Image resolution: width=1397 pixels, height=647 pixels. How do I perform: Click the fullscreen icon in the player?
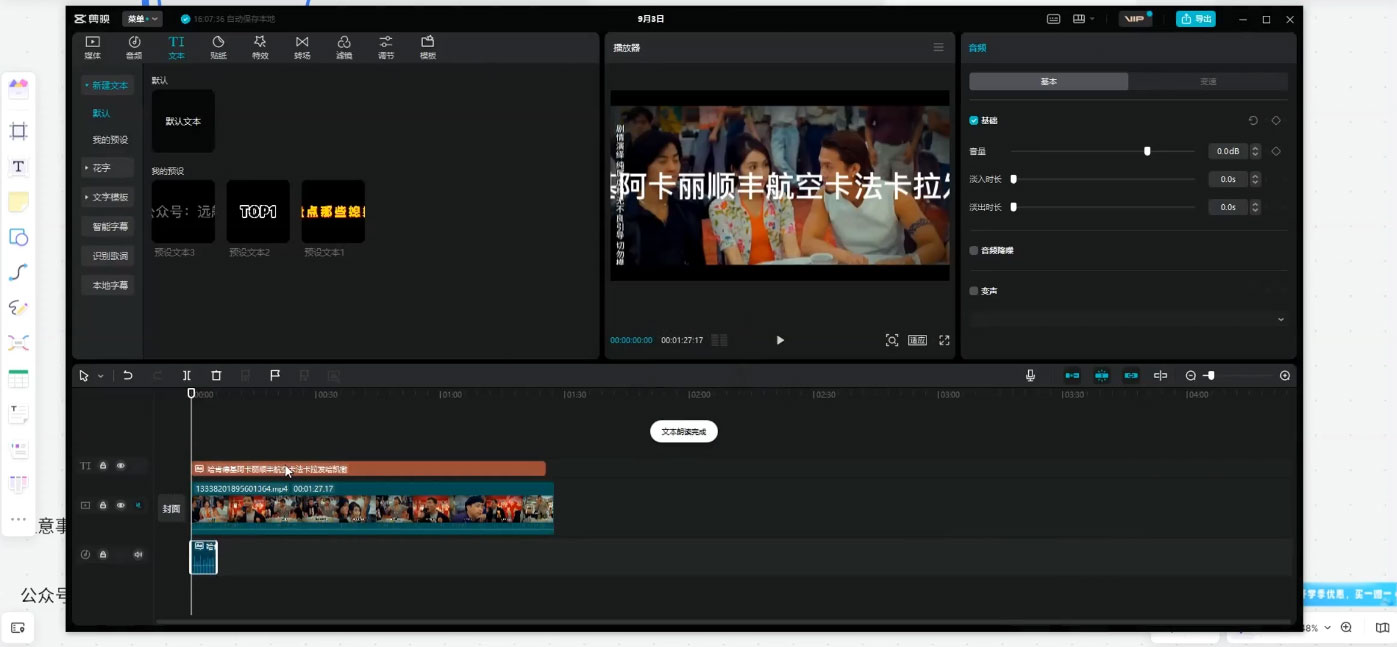[x=944, y=341]
